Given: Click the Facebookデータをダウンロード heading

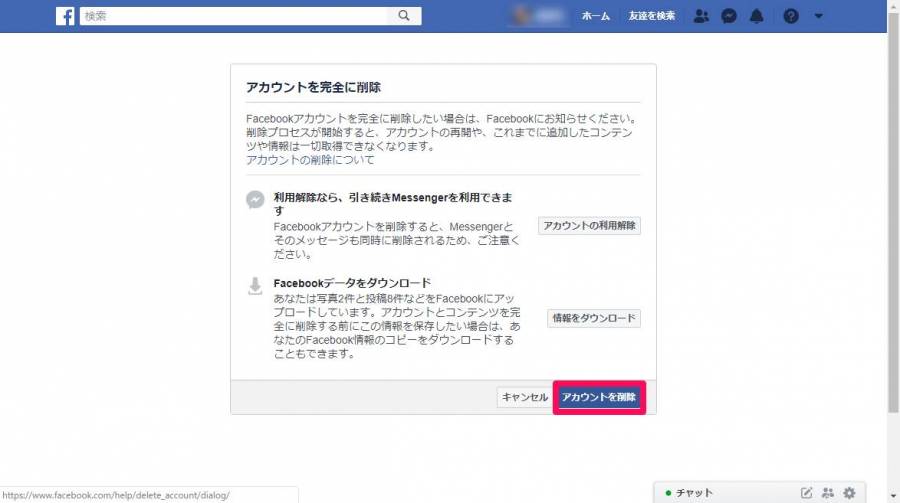Looking at the screenshot, I should tap(352, 283).
